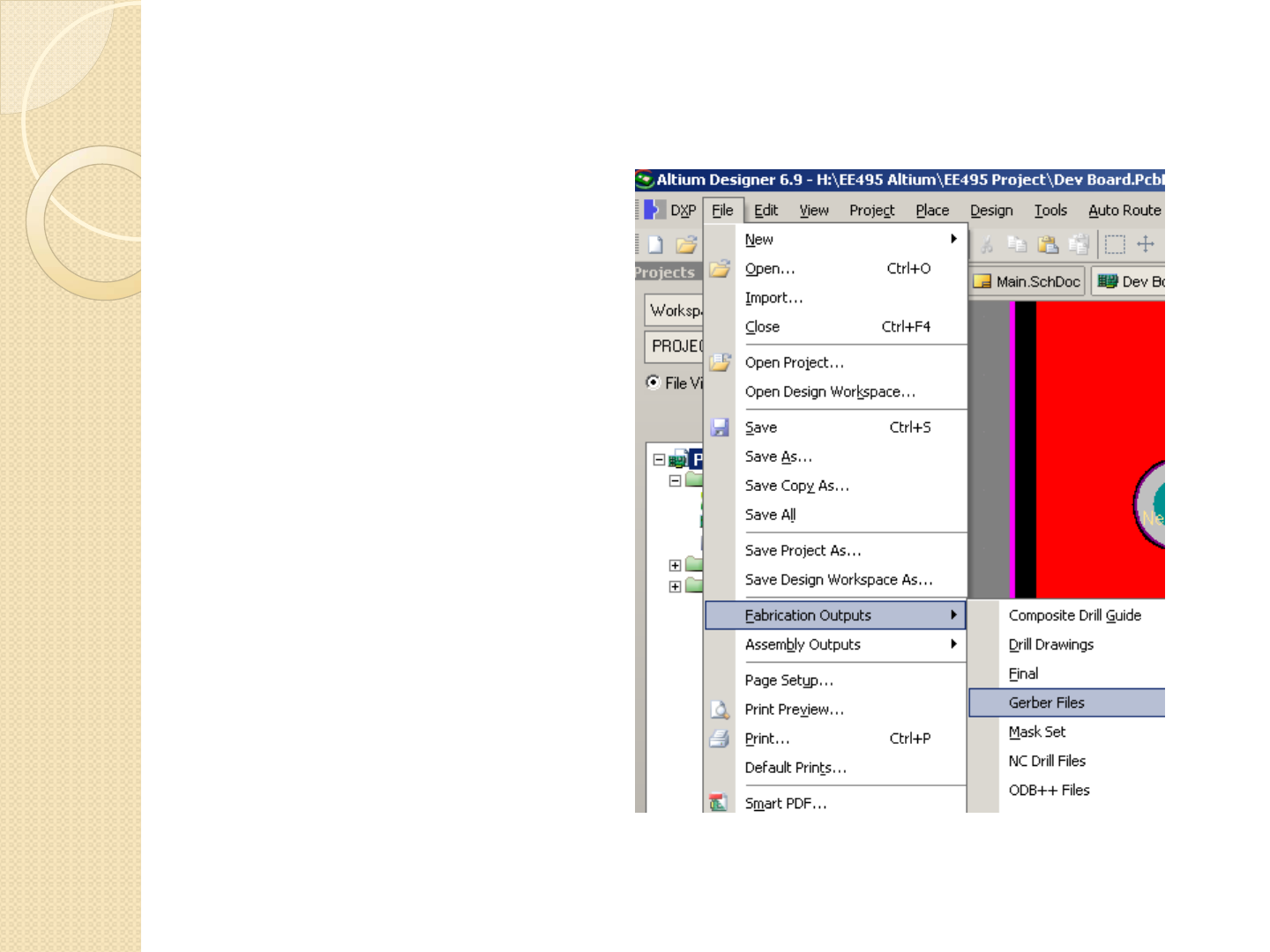Expand the Assembly Outputs submenu arrow

point(953,644)
